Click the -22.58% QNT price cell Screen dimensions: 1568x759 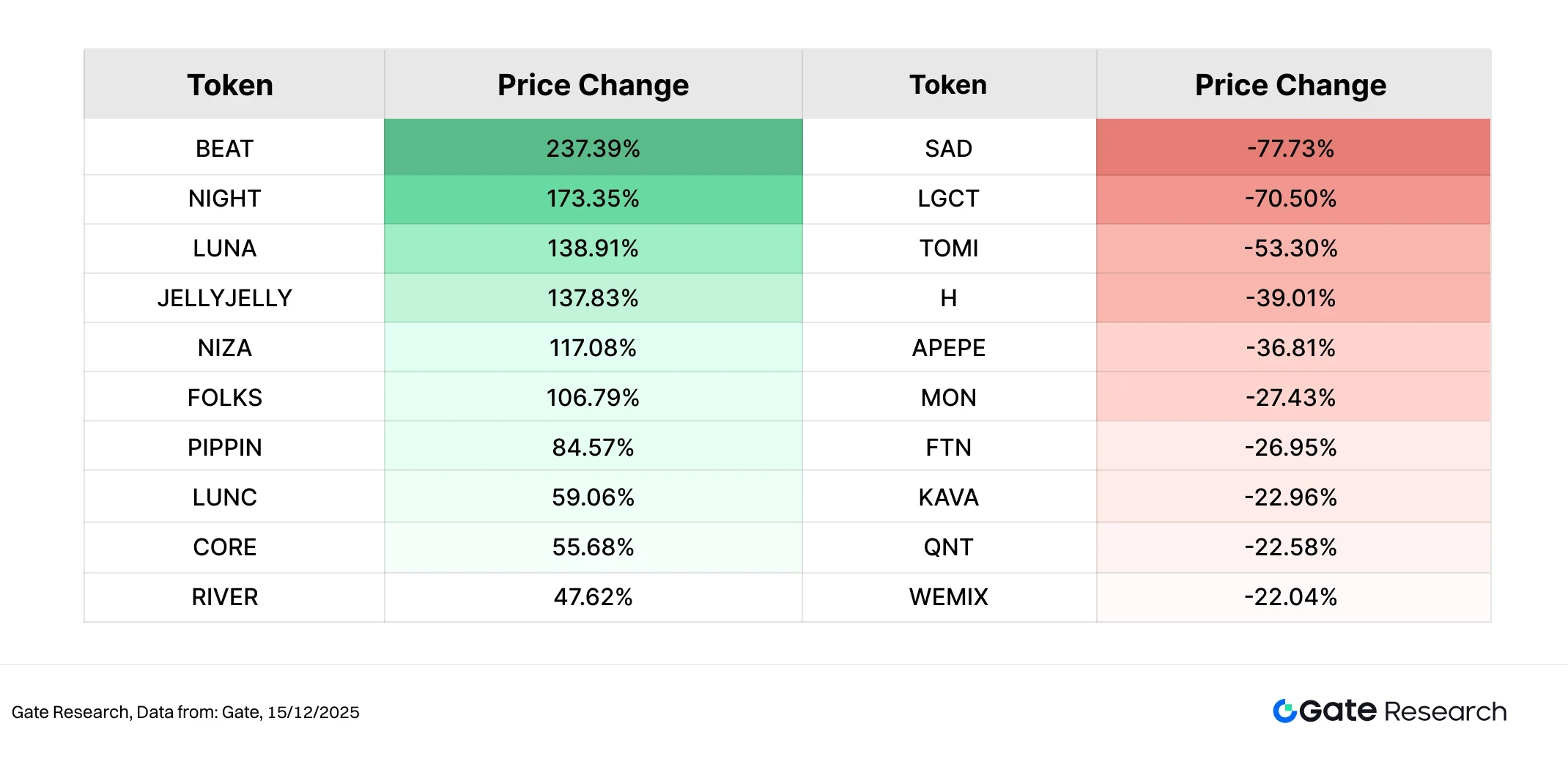1290,547
